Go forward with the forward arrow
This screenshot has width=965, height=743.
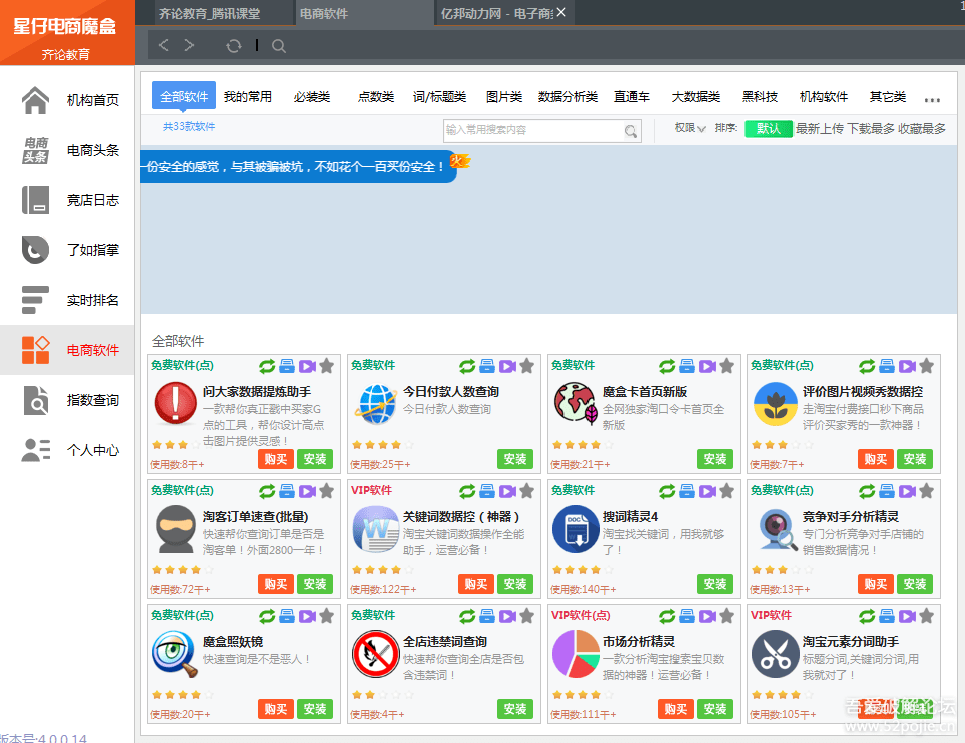[x=190, y=45]
